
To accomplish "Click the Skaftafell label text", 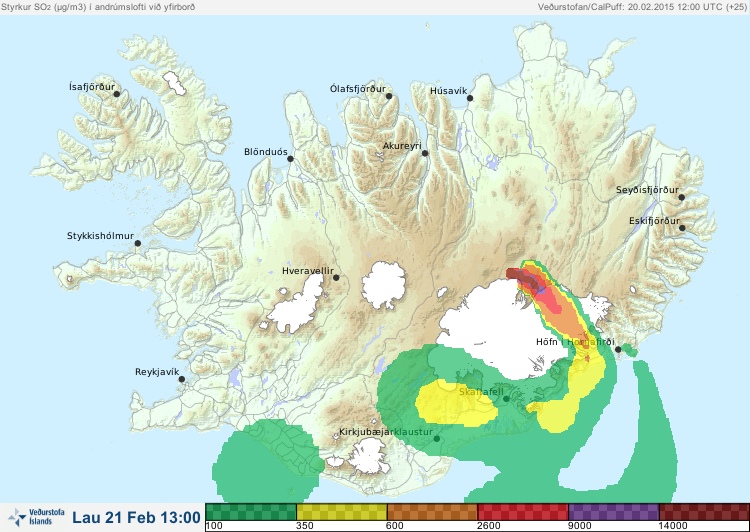I will tap(481, 392).
